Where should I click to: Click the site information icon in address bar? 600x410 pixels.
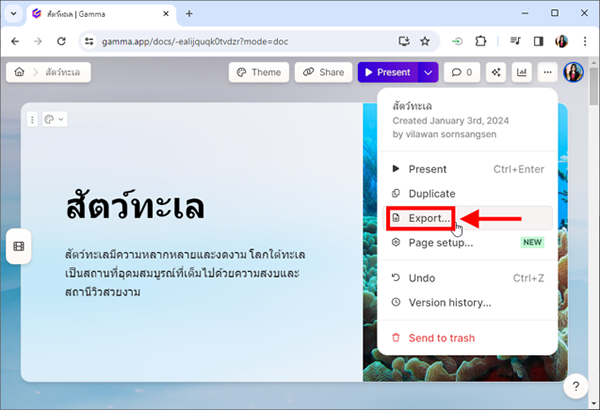coord(89,41)
